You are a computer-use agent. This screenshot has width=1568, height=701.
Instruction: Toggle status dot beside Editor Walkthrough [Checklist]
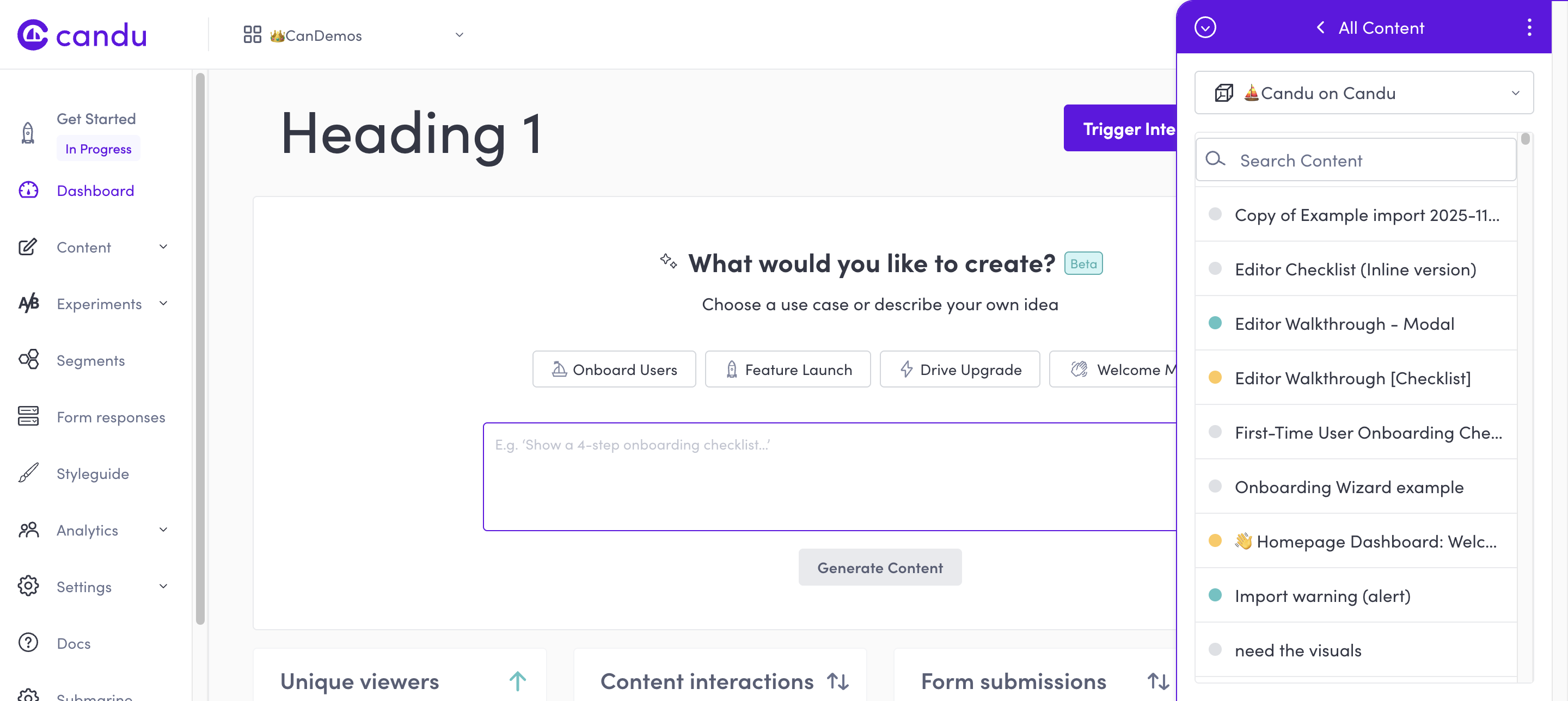click(1216, 378)
